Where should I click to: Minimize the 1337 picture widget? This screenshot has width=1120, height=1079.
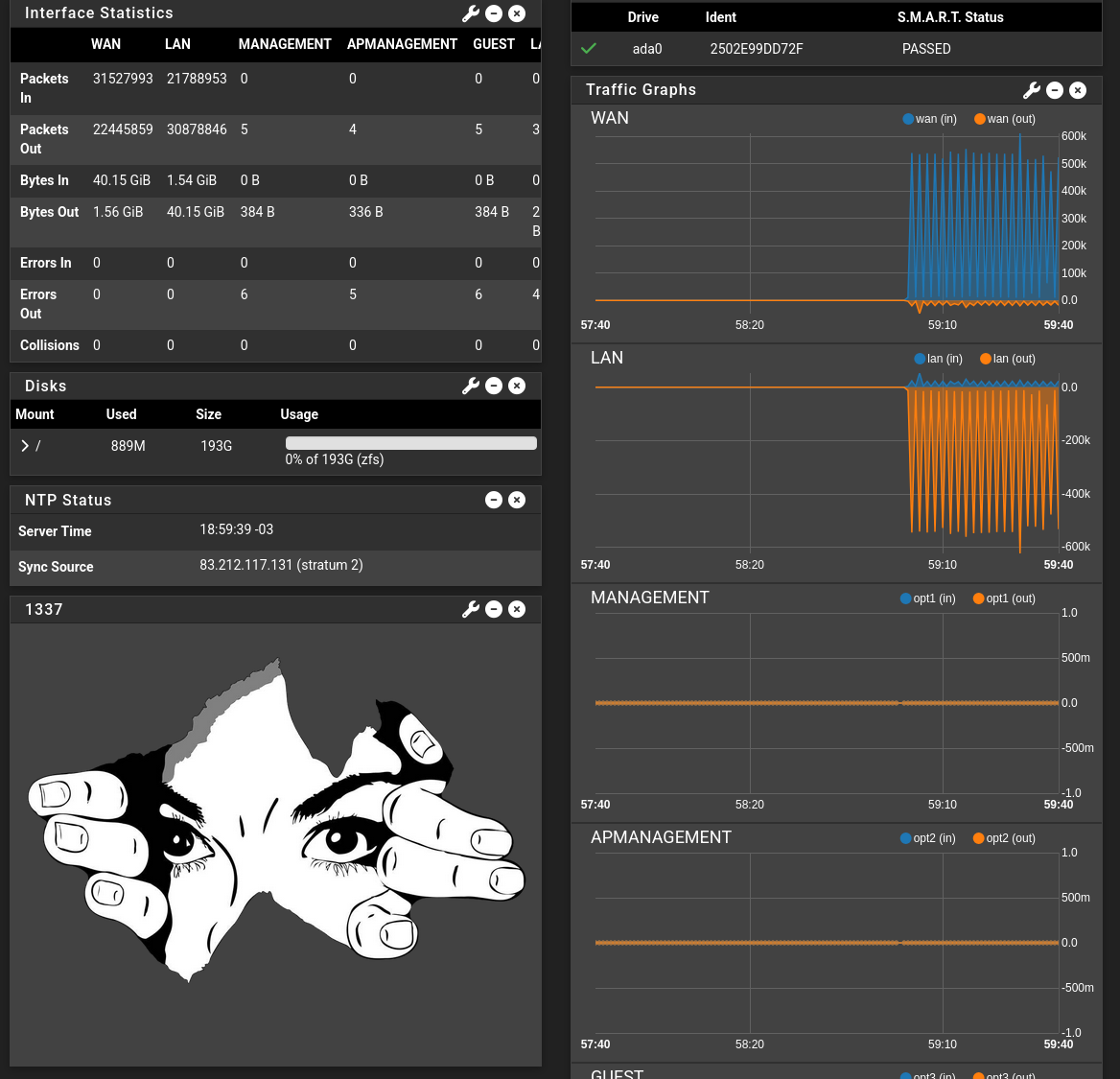tap(494, 609)
